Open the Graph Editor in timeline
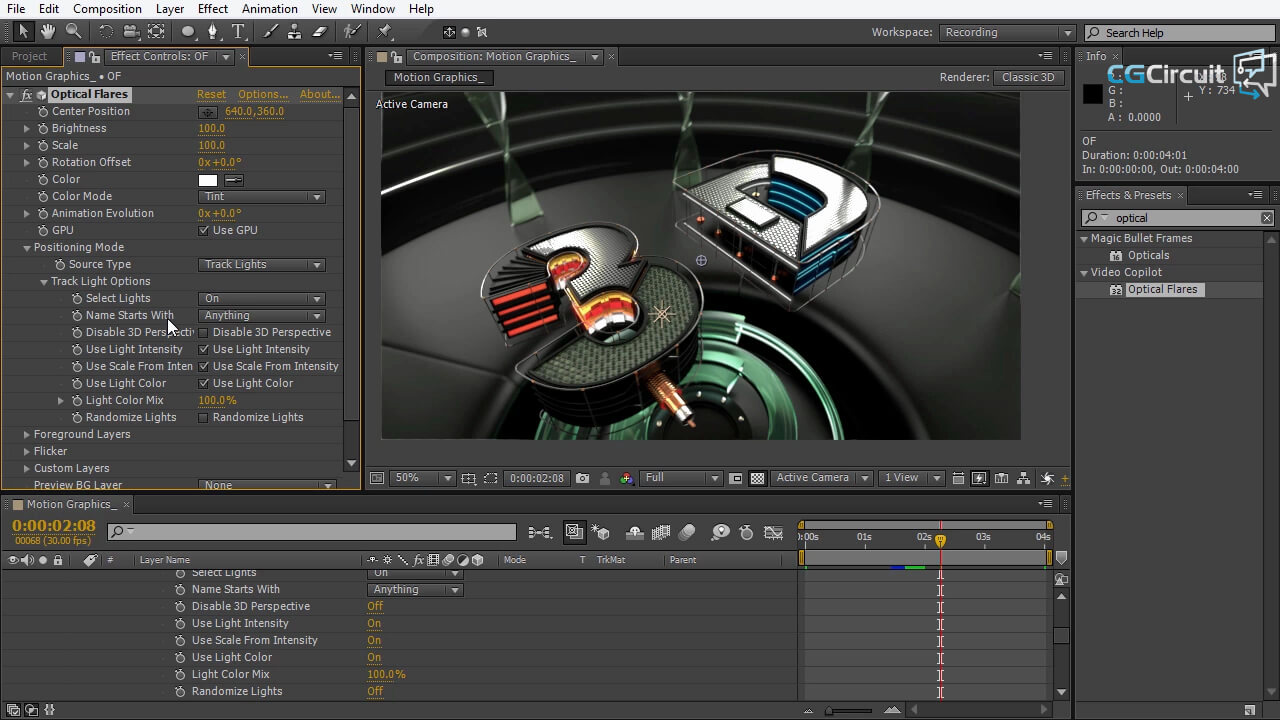The image size is (1280, 720). pos(773,533)
